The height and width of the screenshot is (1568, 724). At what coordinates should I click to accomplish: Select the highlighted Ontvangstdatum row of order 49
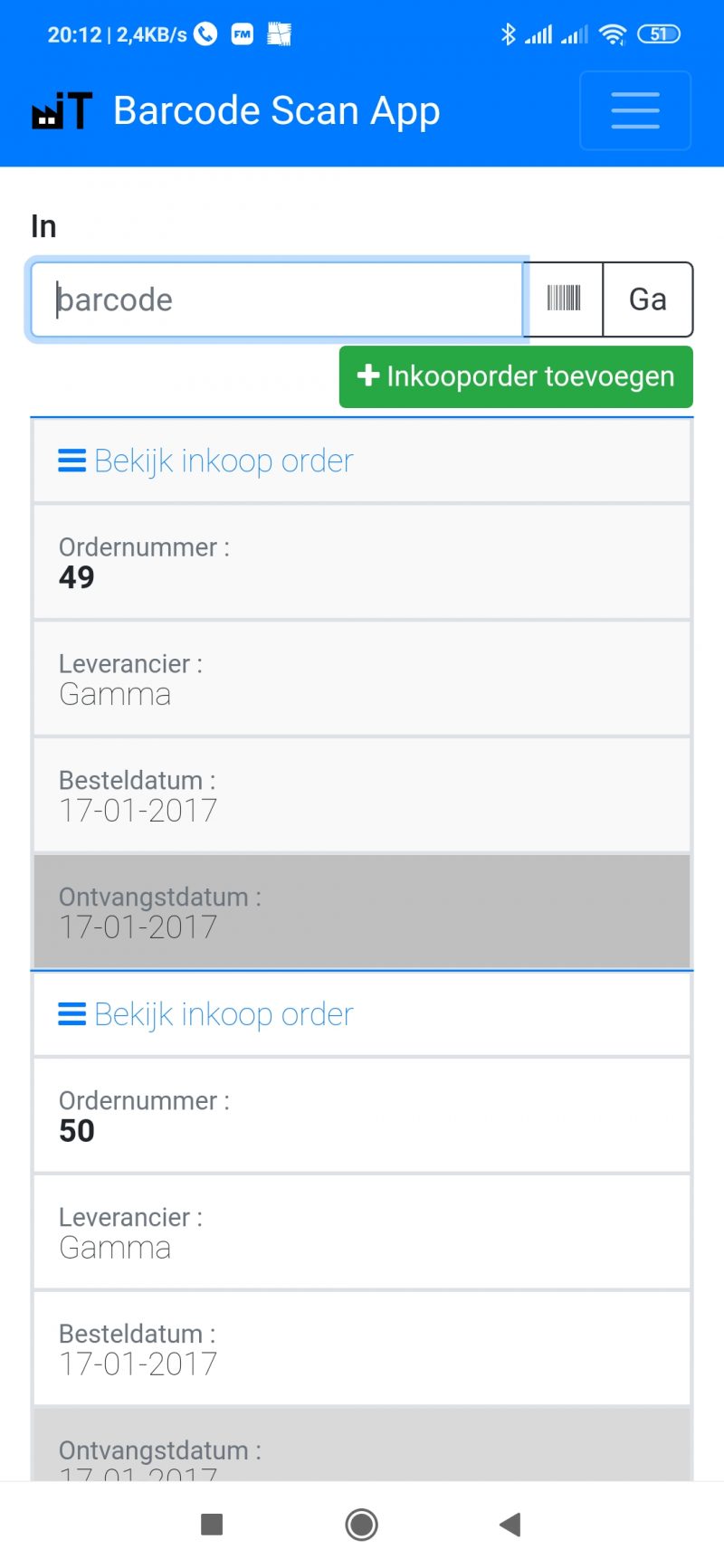tap(362, 911)
